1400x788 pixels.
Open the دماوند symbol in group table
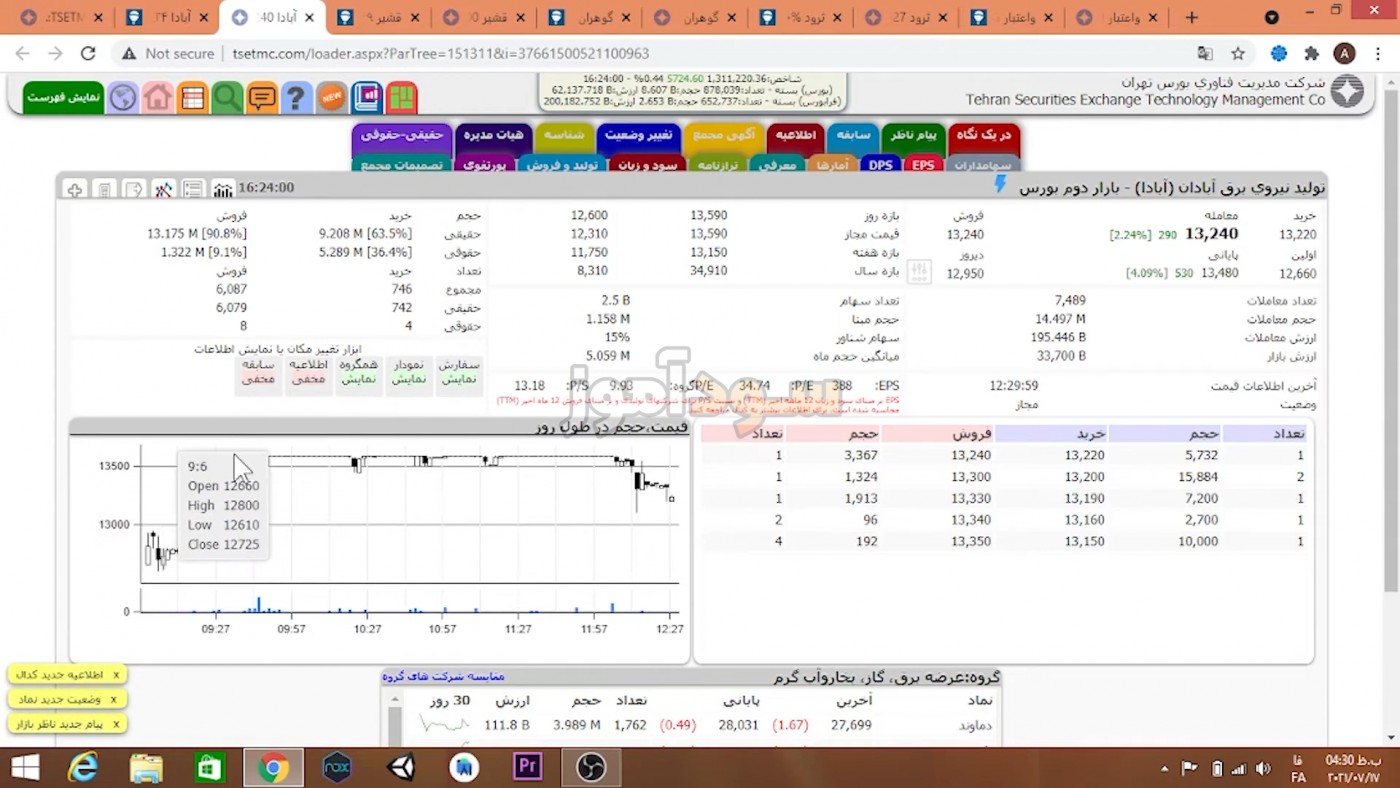(974, 725)
